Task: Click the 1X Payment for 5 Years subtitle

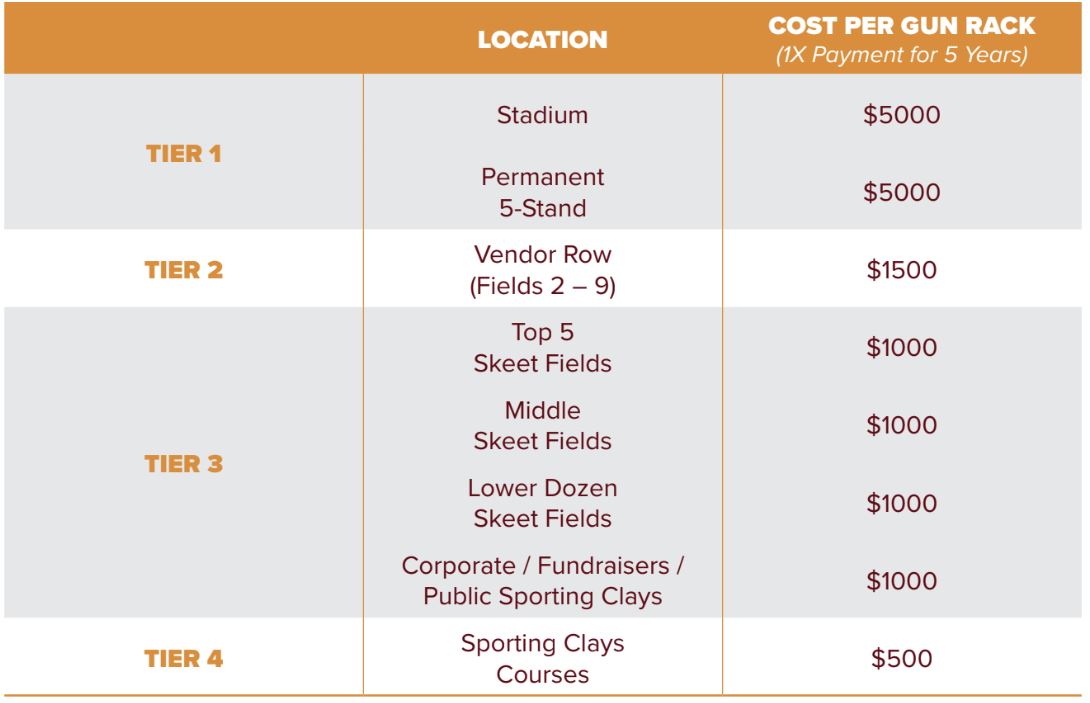Action: [x=902, y=55]
